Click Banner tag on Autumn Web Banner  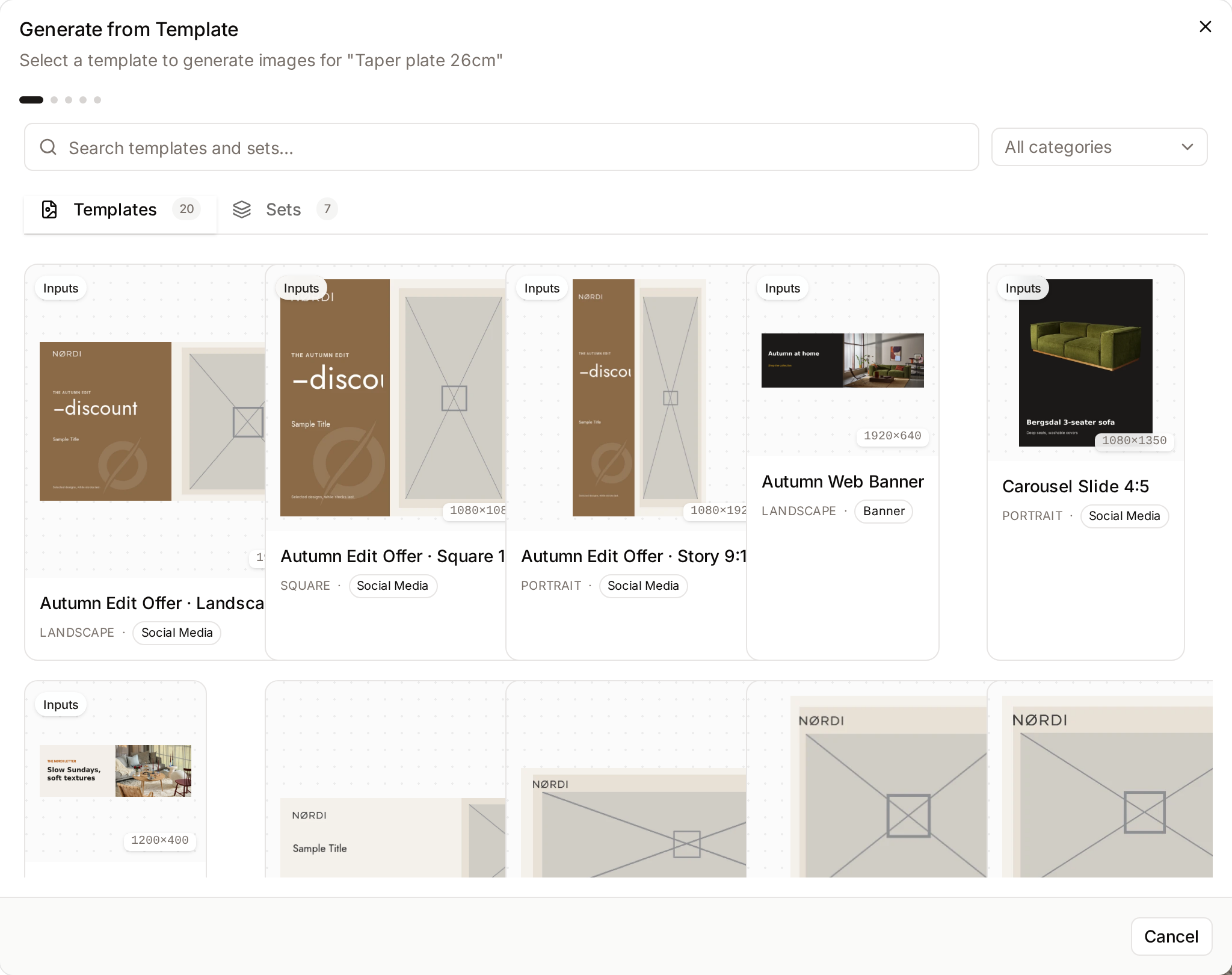[884, 511]
